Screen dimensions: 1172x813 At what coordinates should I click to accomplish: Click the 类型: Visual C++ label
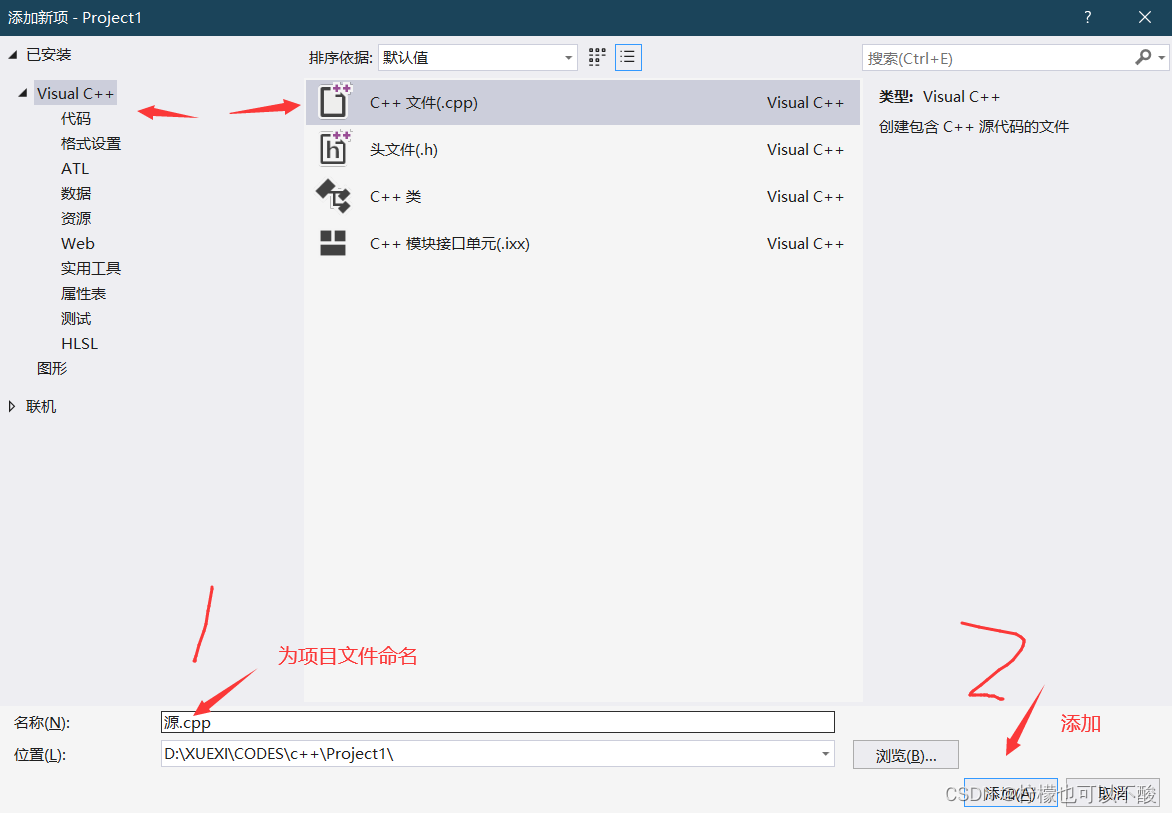pos(939,96)
